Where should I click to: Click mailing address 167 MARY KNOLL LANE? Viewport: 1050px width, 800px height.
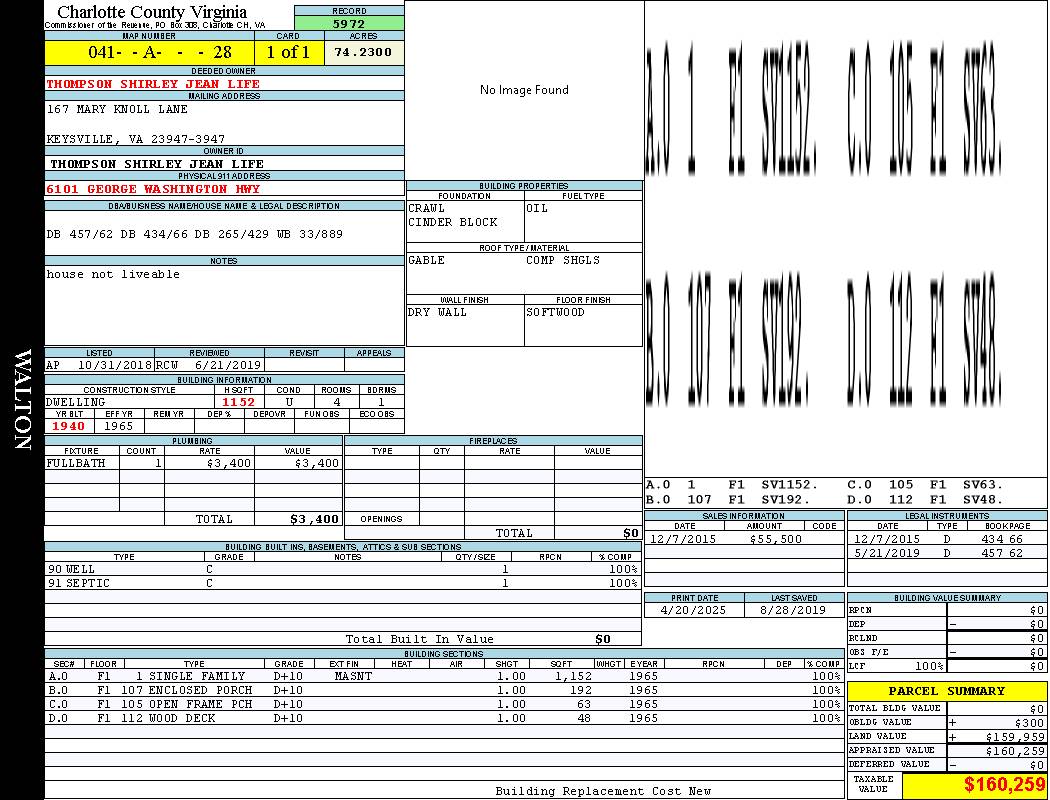click(x=117, y=108)
